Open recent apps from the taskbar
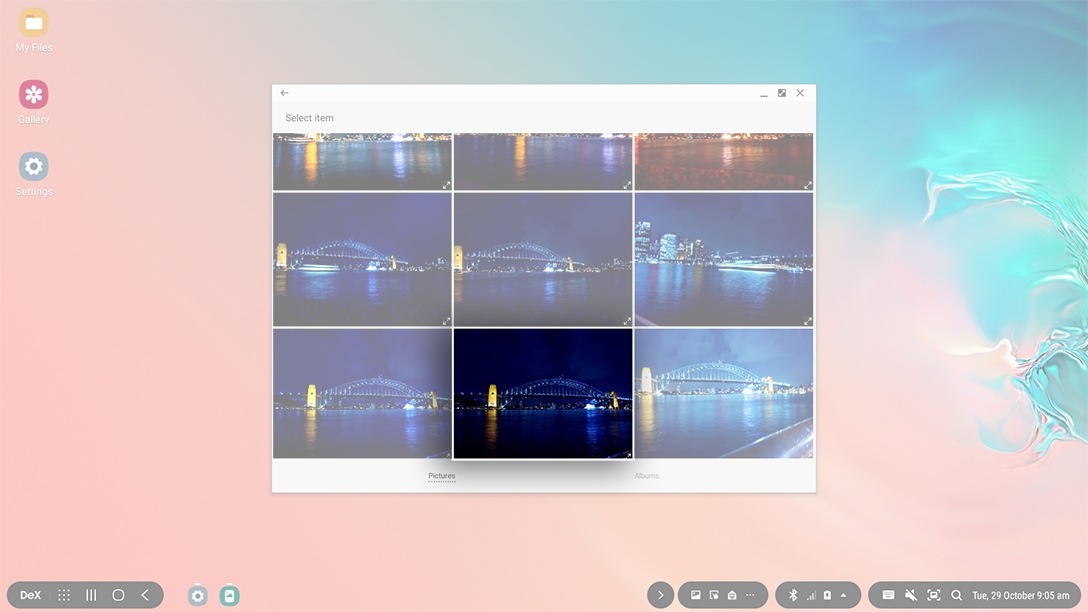 [x=90, y=594]
